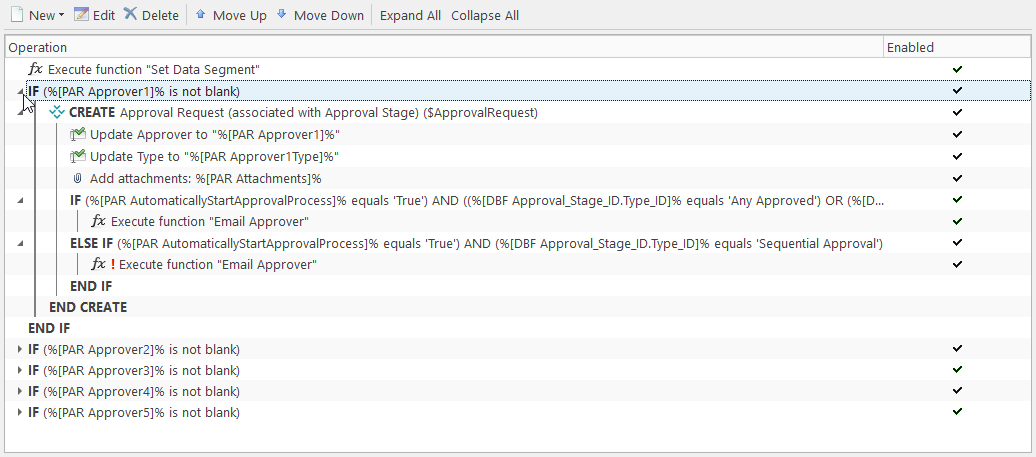Click the Edit pencil icon
1036x457 pixels.
81,15
